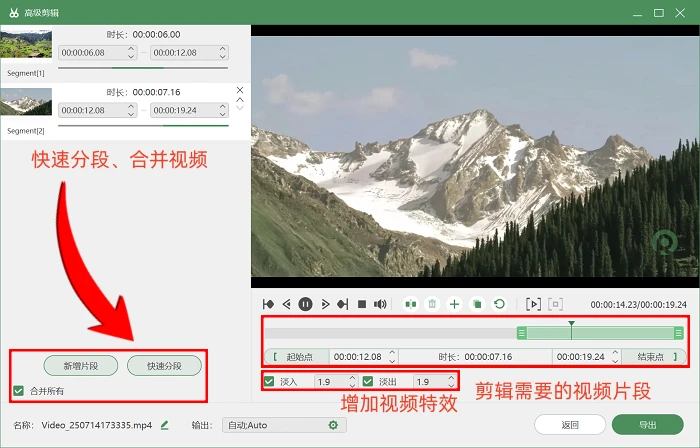This screenshot has height=448, width=700.
Task: Open the 自动Auto output format selector
Action: [284, 425]
